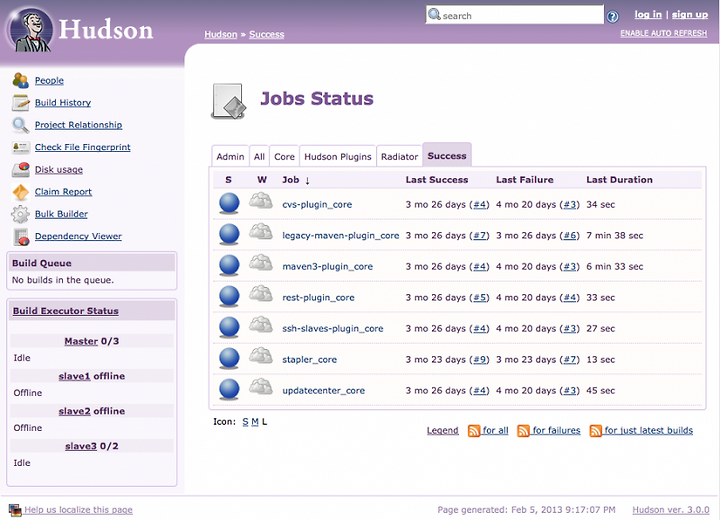Click Help us localize this page
This screenshot has height=520, width=720.
(x=79, y=509)
